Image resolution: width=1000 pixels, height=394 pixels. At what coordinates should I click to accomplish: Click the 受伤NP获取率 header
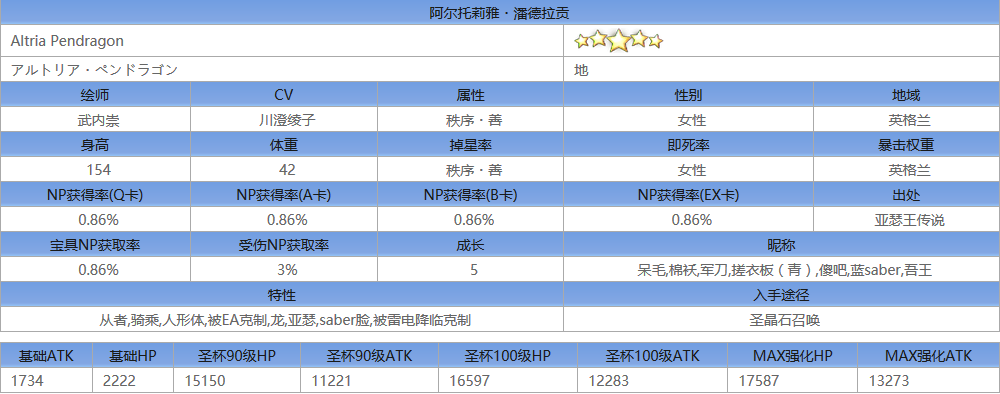tap(284, 245)
